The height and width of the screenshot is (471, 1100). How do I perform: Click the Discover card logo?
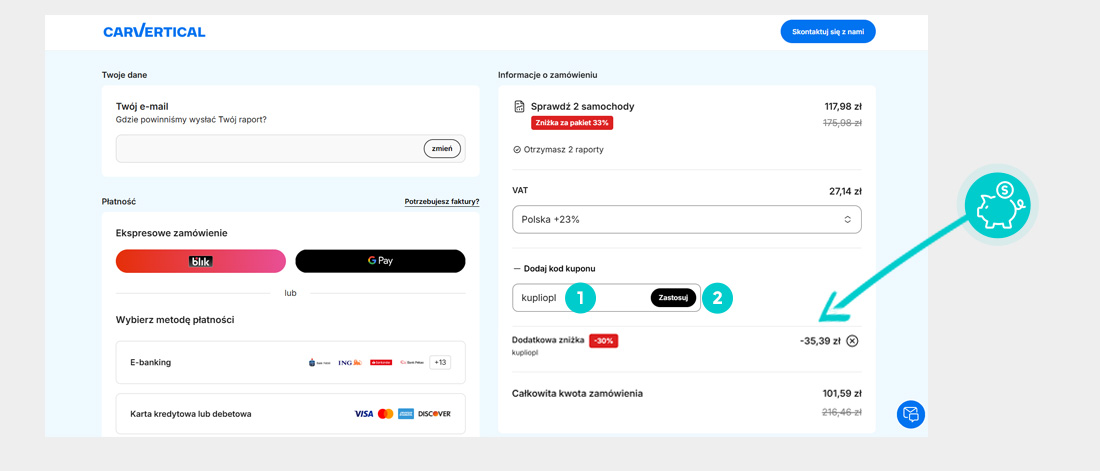tap(434, 414)
